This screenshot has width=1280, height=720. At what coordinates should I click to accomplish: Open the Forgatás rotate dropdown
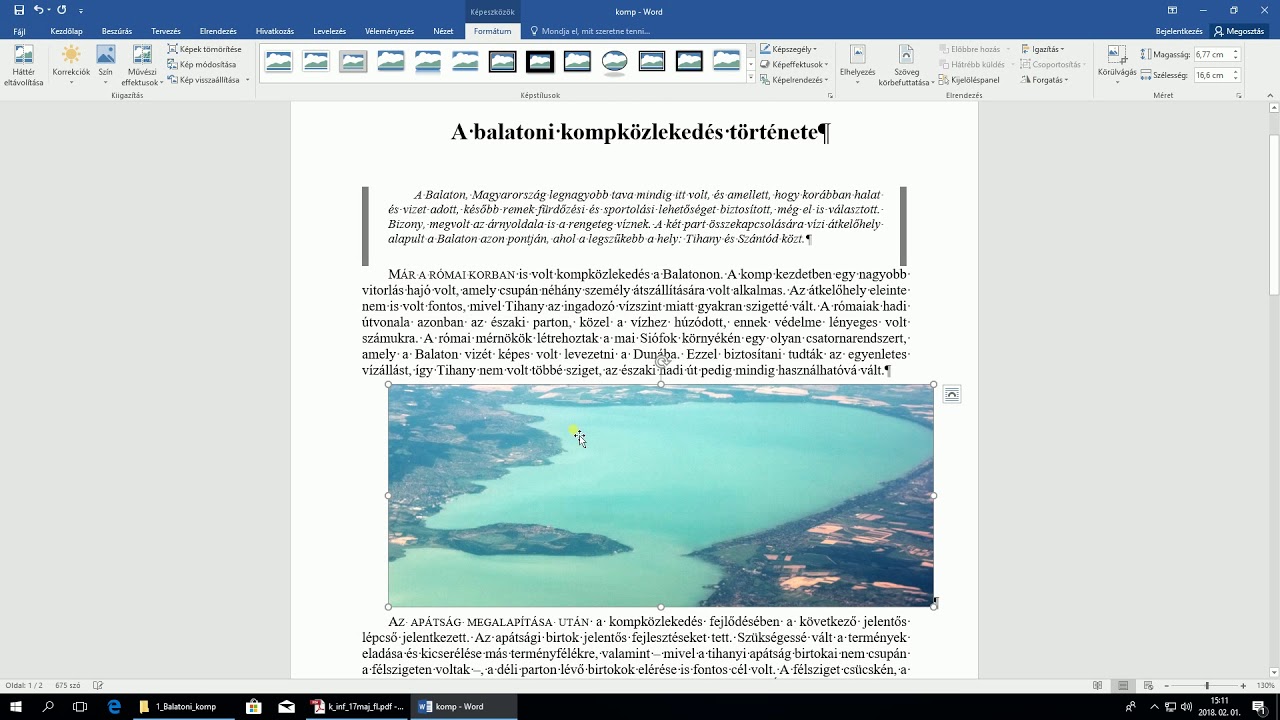click(1045, 80)
